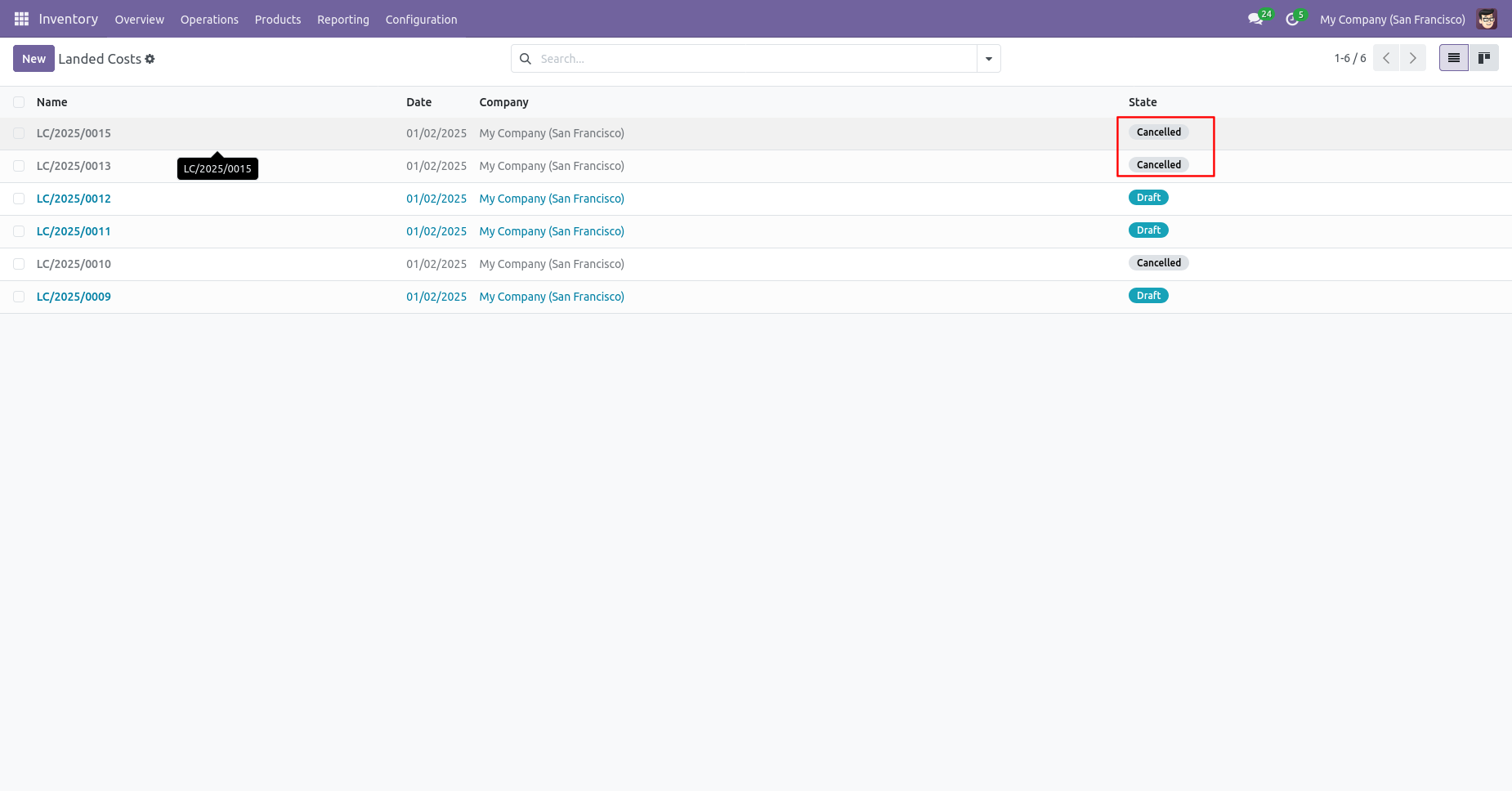Click the Cancelled badge of LC/2025/0010
This screenshot has height=791, width=1512.
tap(1158, 263)
